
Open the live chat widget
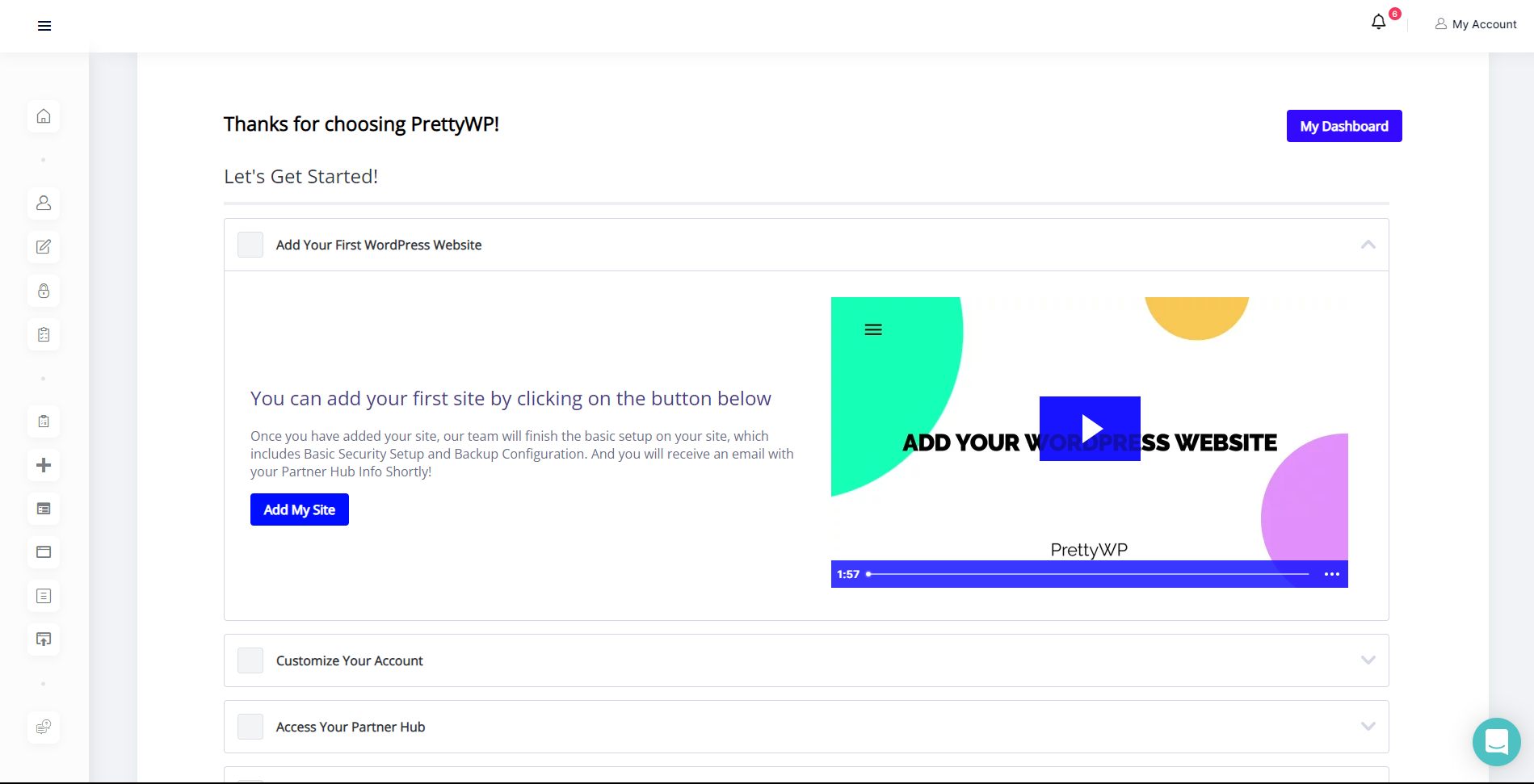pyautogui.click(x=1497, y=742)
